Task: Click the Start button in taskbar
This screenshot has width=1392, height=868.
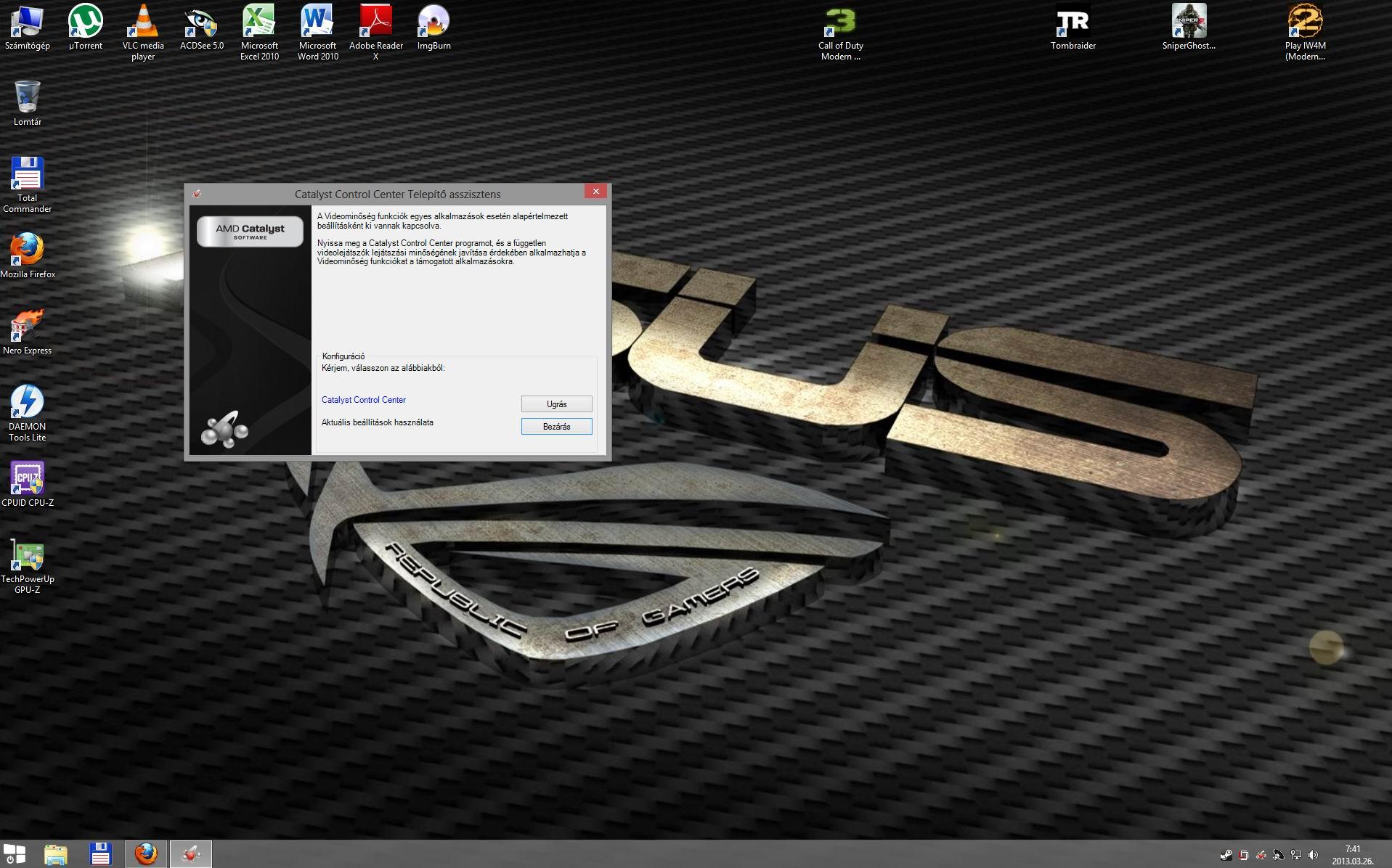Action: tap(15, 854)
